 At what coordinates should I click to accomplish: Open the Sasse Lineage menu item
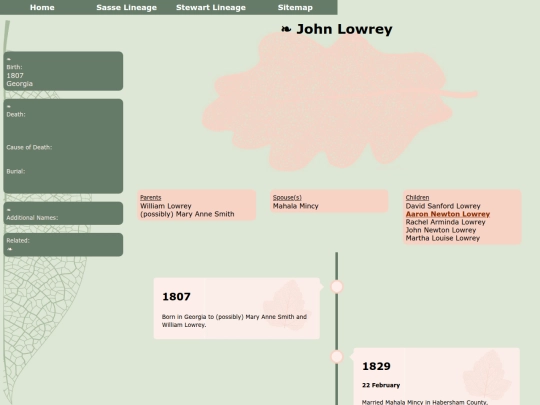(126, 7)
